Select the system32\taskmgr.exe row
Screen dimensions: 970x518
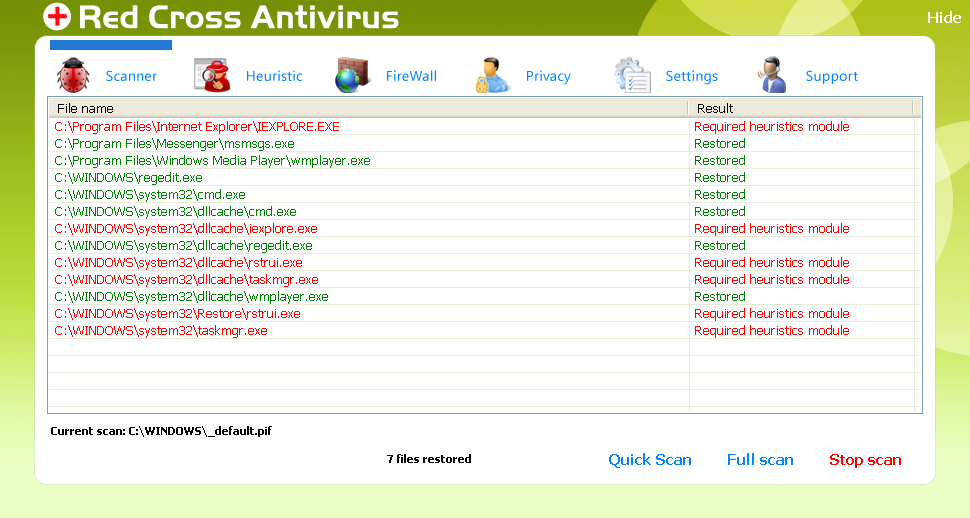(484, 330)
